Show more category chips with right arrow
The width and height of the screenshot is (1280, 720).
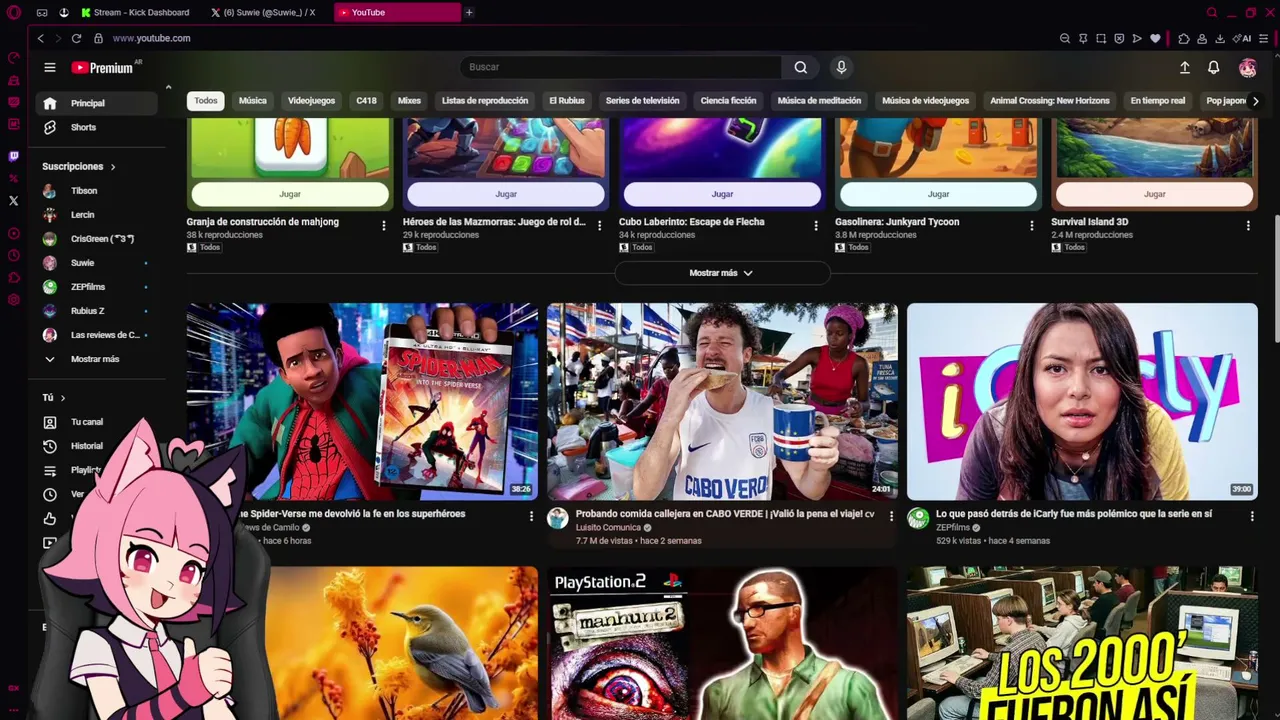point(1255,101)
